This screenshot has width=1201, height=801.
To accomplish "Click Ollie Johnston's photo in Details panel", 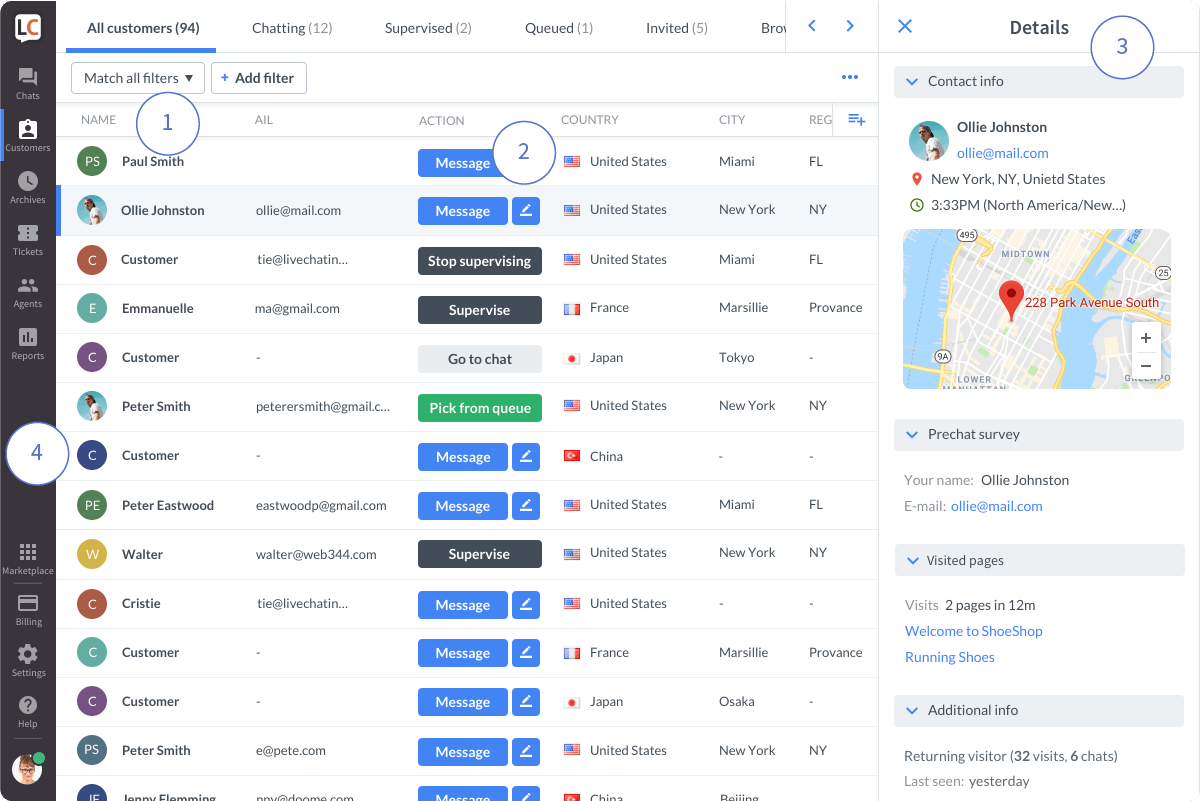I will point(929,141).
